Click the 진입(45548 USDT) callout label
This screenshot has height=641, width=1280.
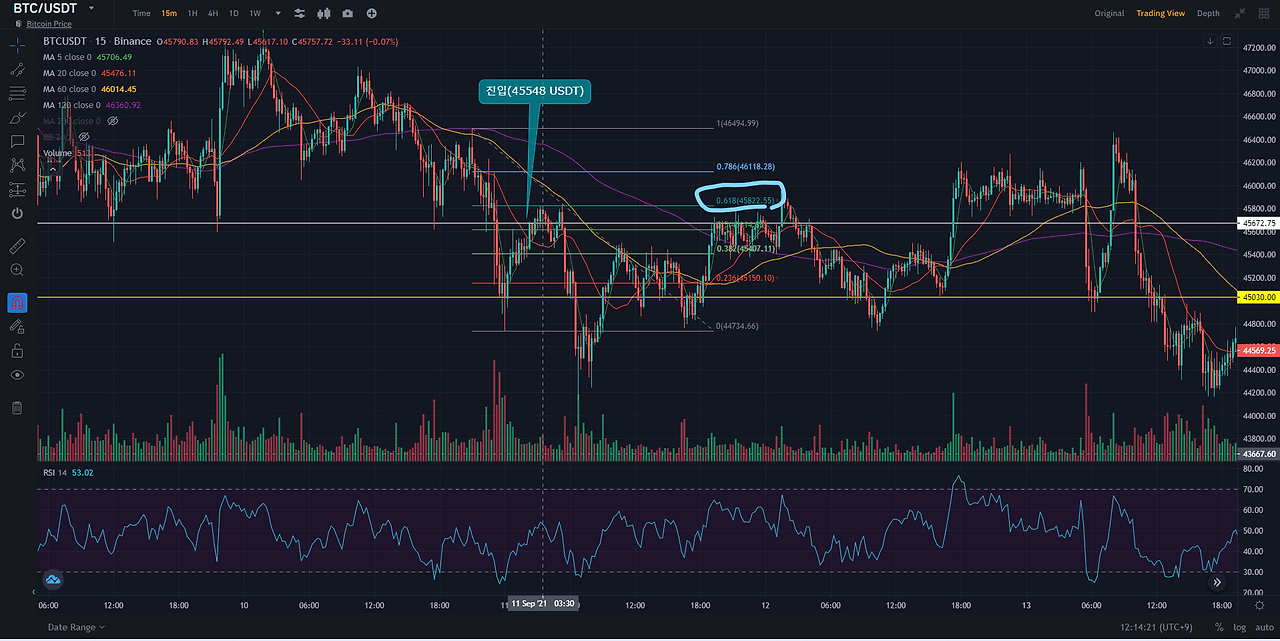point(535,91)
